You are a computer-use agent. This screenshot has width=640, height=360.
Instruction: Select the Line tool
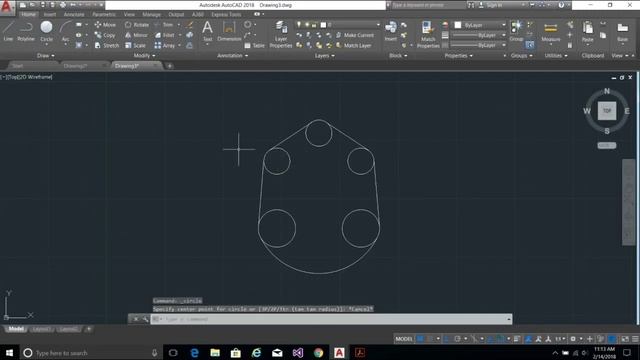8,31
